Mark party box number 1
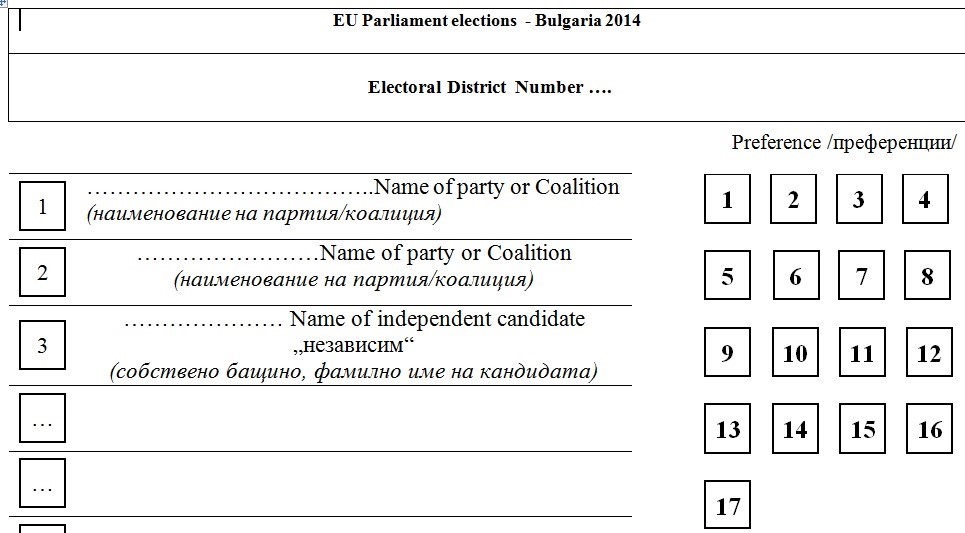This screenshot has height=533, width=965. tap(42, 206)
